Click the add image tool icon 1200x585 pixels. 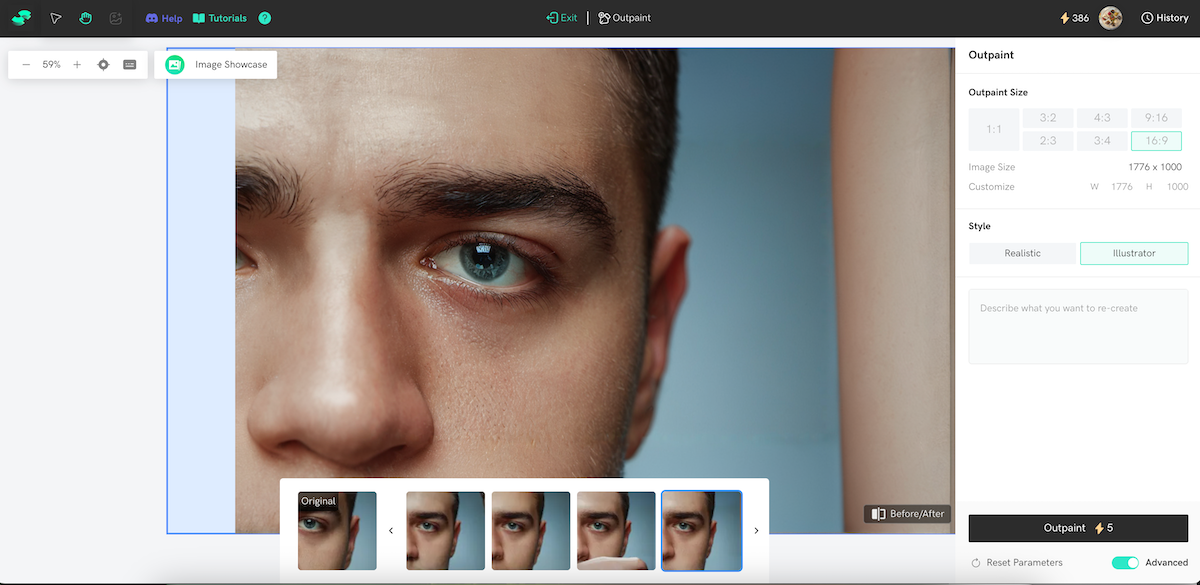(x=114, y=17)
